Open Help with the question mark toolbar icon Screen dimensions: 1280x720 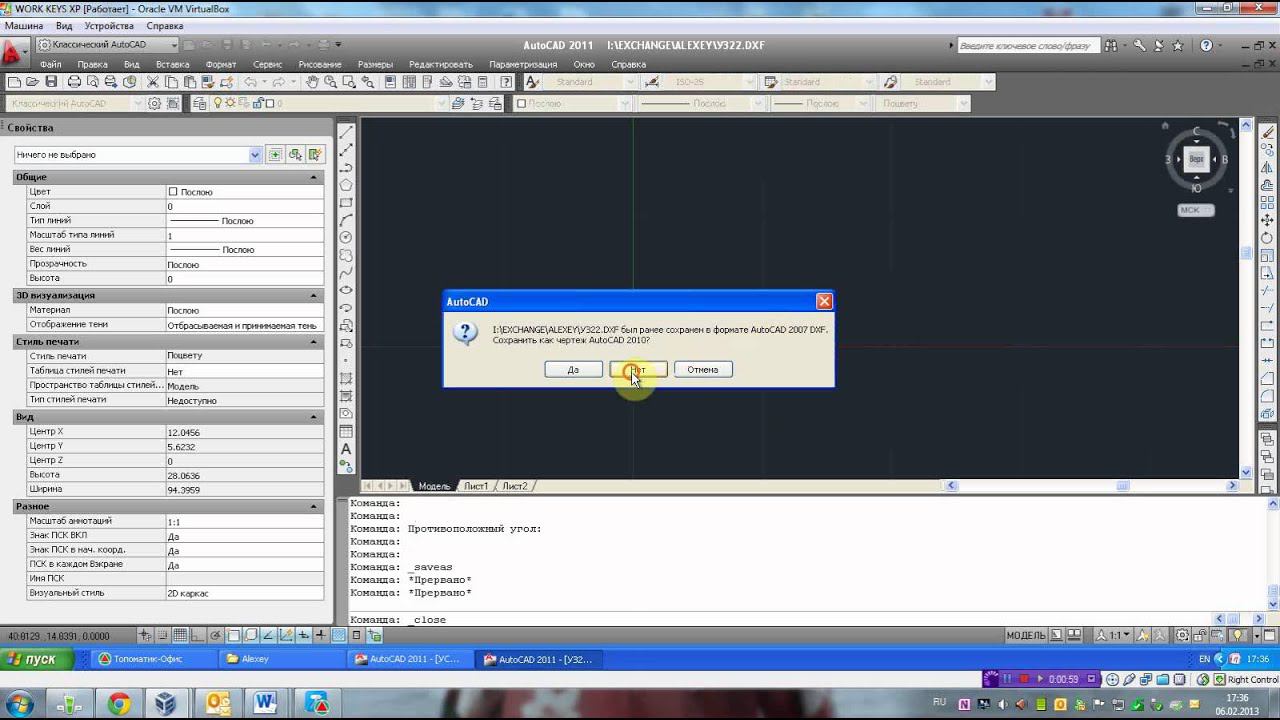pos(507,82)
